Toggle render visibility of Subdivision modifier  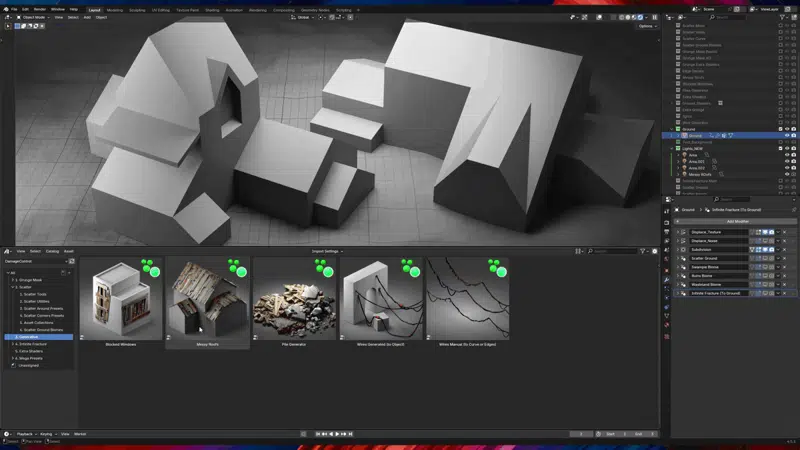(x=771, y=249)
